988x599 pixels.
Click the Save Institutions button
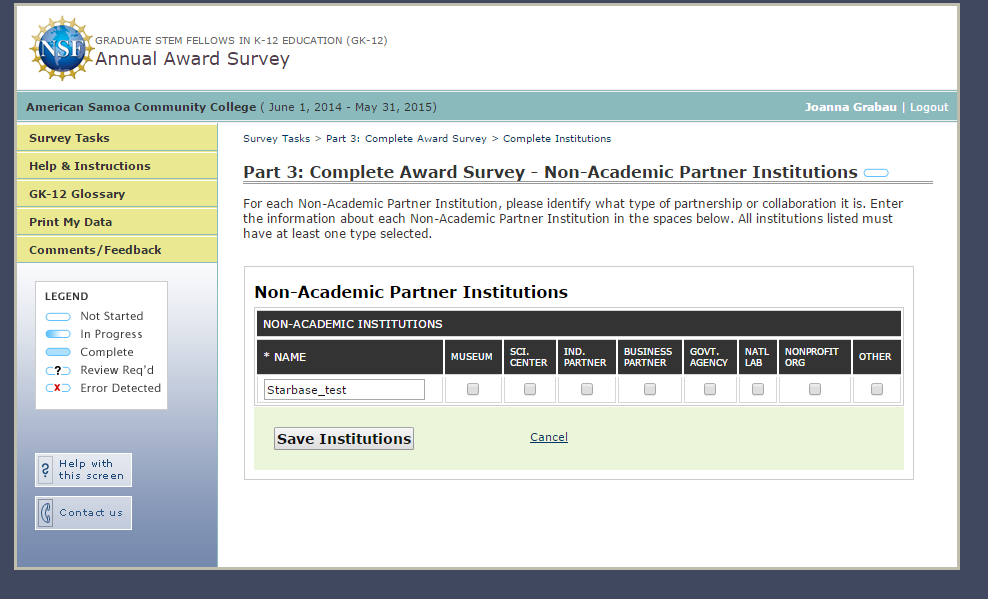click(344, 438)
